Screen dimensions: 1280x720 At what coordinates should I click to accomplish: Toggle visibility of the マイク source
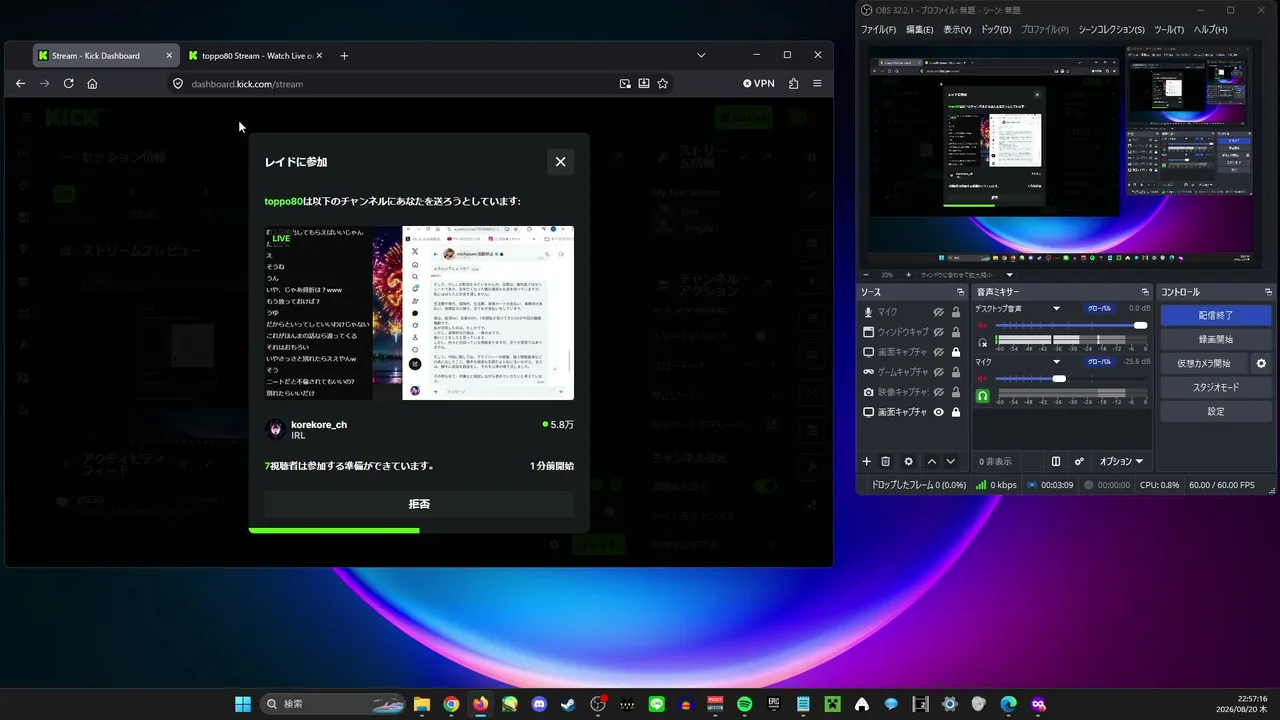tap(939, 312)
